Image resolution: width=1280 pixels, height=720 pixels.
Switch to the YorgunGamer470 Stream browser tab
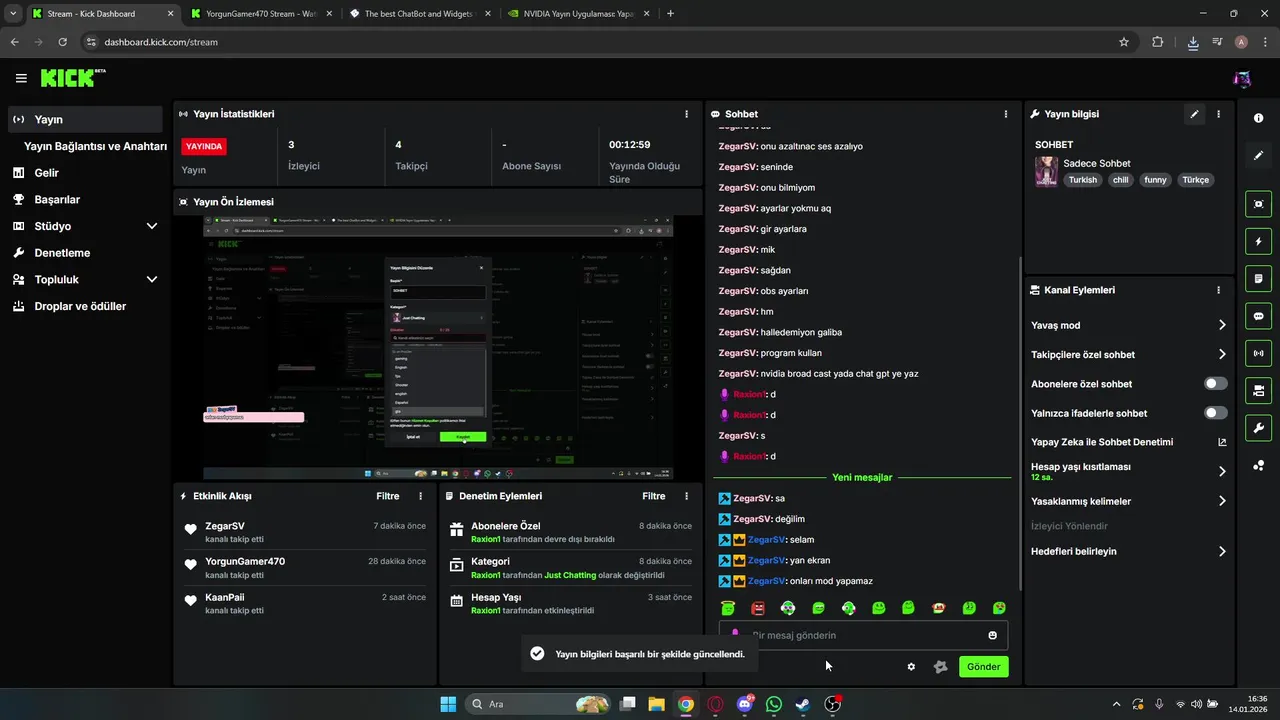260,14
